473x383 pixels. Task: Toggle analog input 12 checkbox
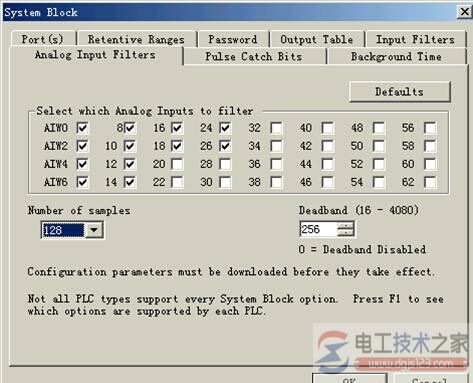coord(130,164)
